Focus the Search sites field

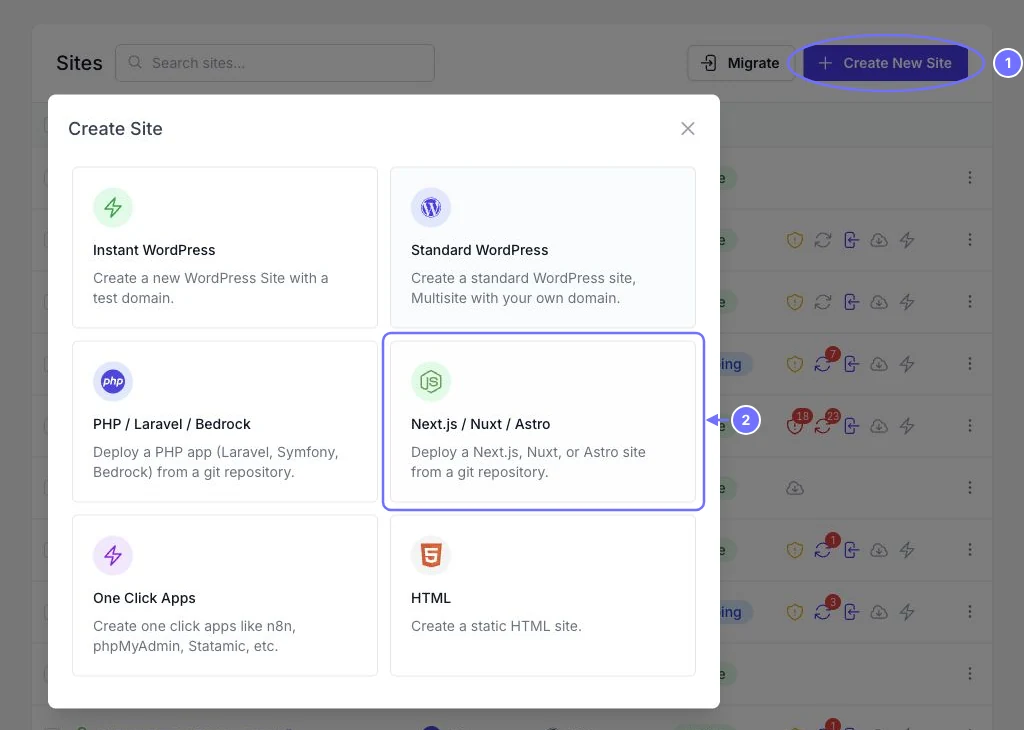275,63
